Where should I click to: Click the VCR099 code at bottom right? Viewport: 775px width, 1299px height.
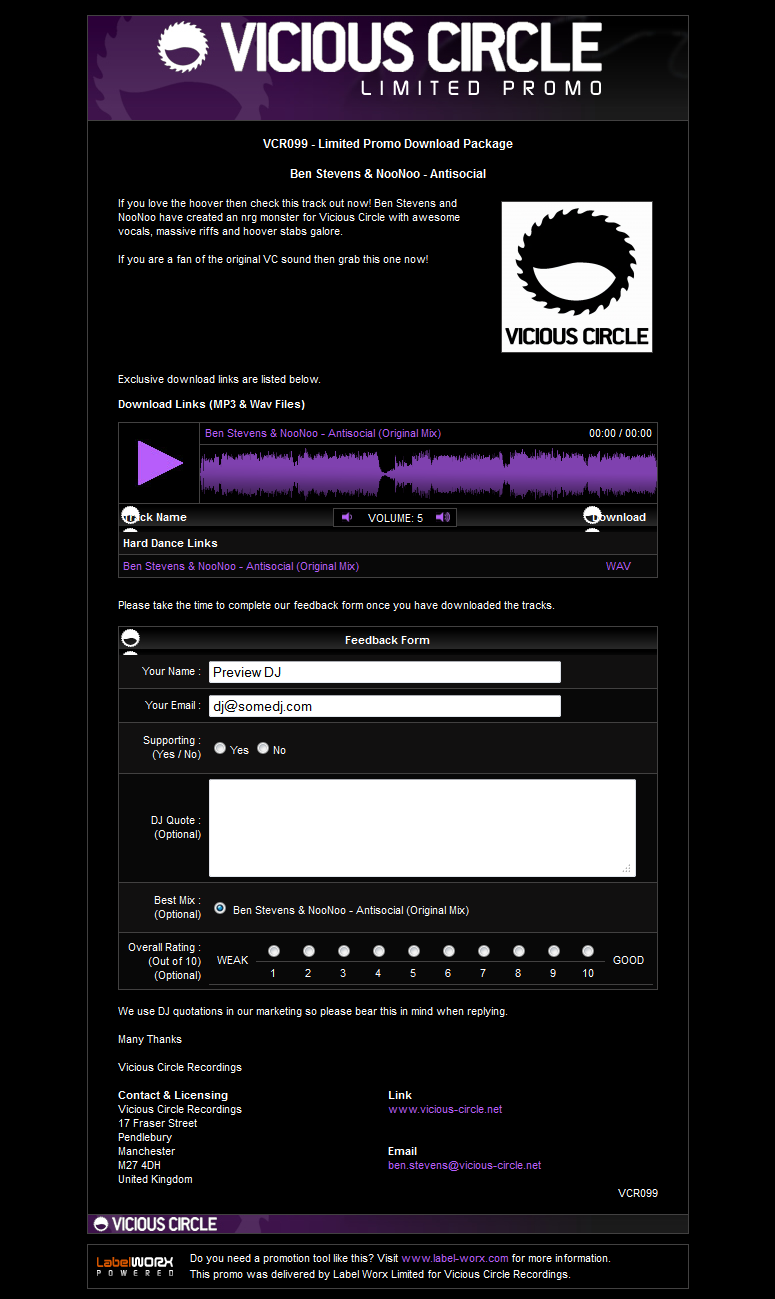pos(638,1193)
